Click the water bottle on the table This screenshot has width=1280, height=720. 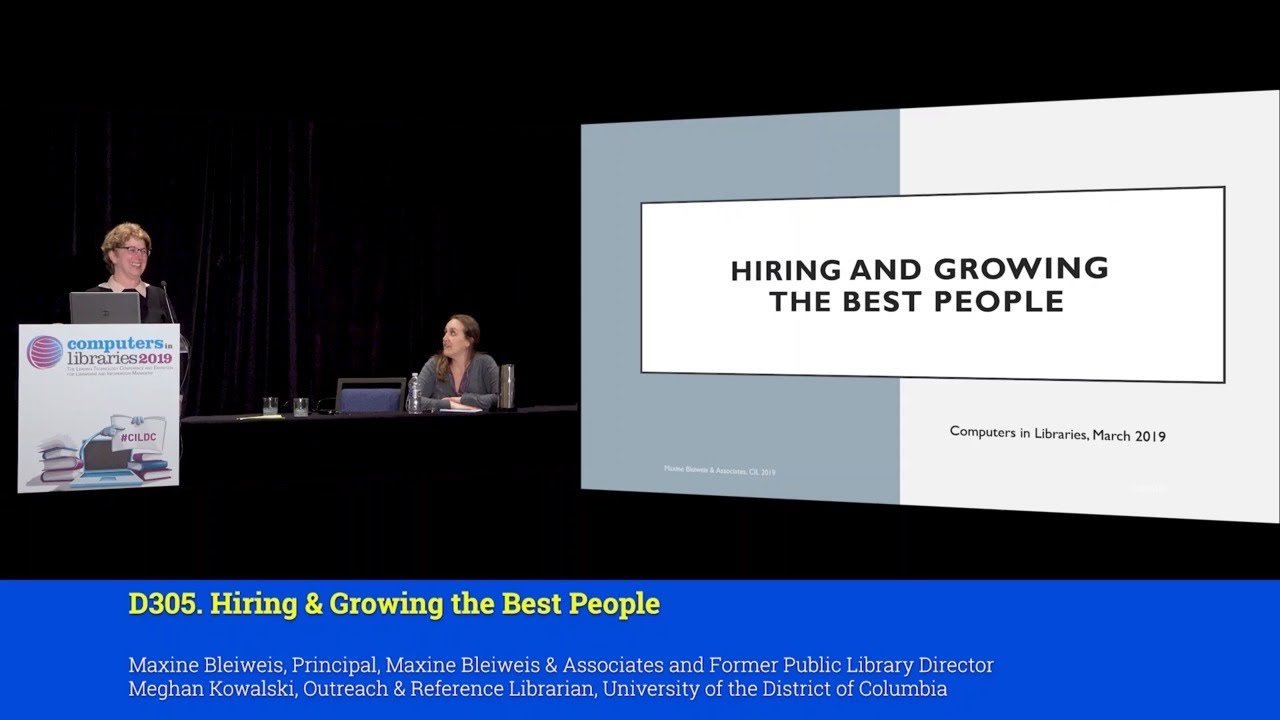click(414, 393)
